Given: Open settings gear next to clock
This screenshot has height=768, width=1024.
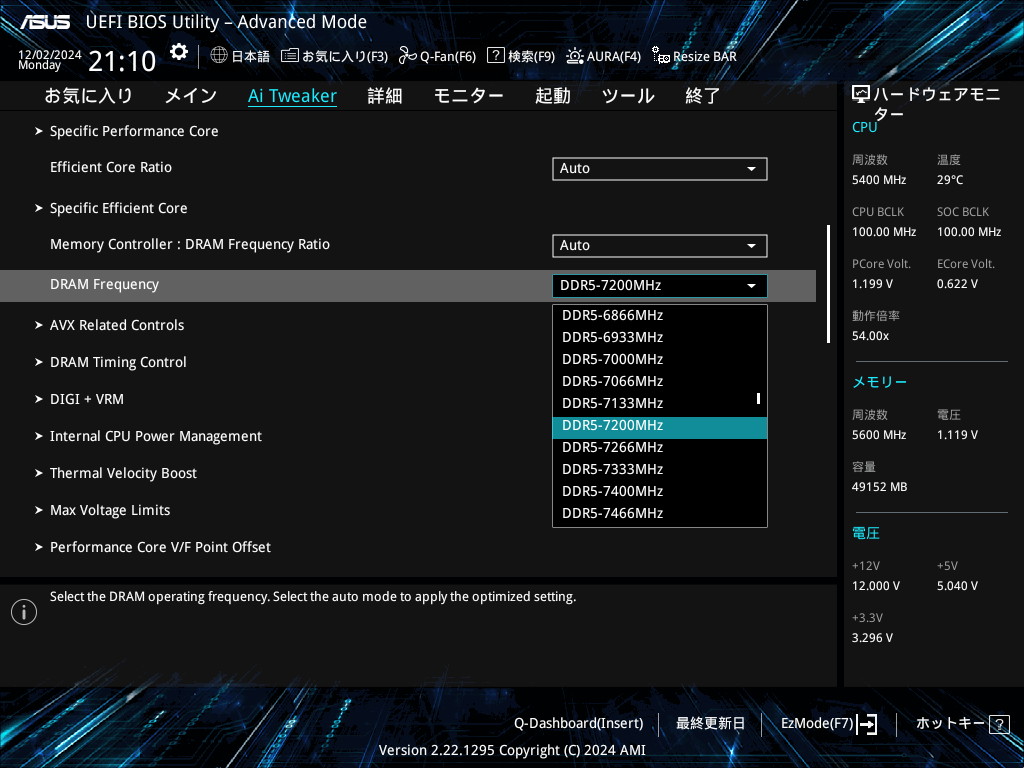Looking at the screenshot, I should (x=178, y=52).
